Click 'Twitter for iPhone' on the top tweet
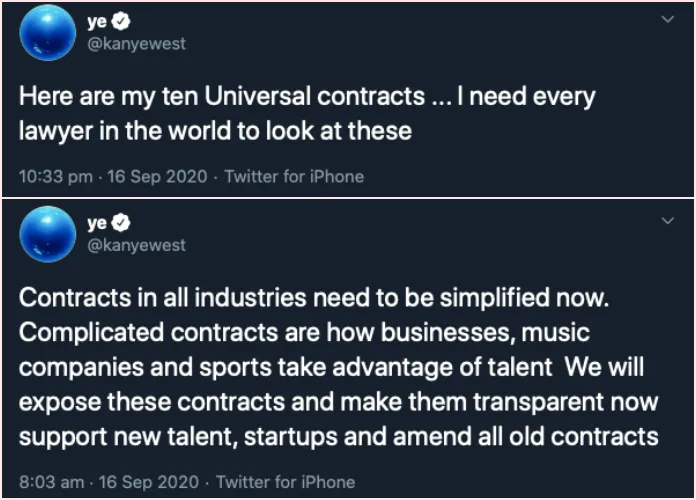696x500 pixels. point(294,177)
